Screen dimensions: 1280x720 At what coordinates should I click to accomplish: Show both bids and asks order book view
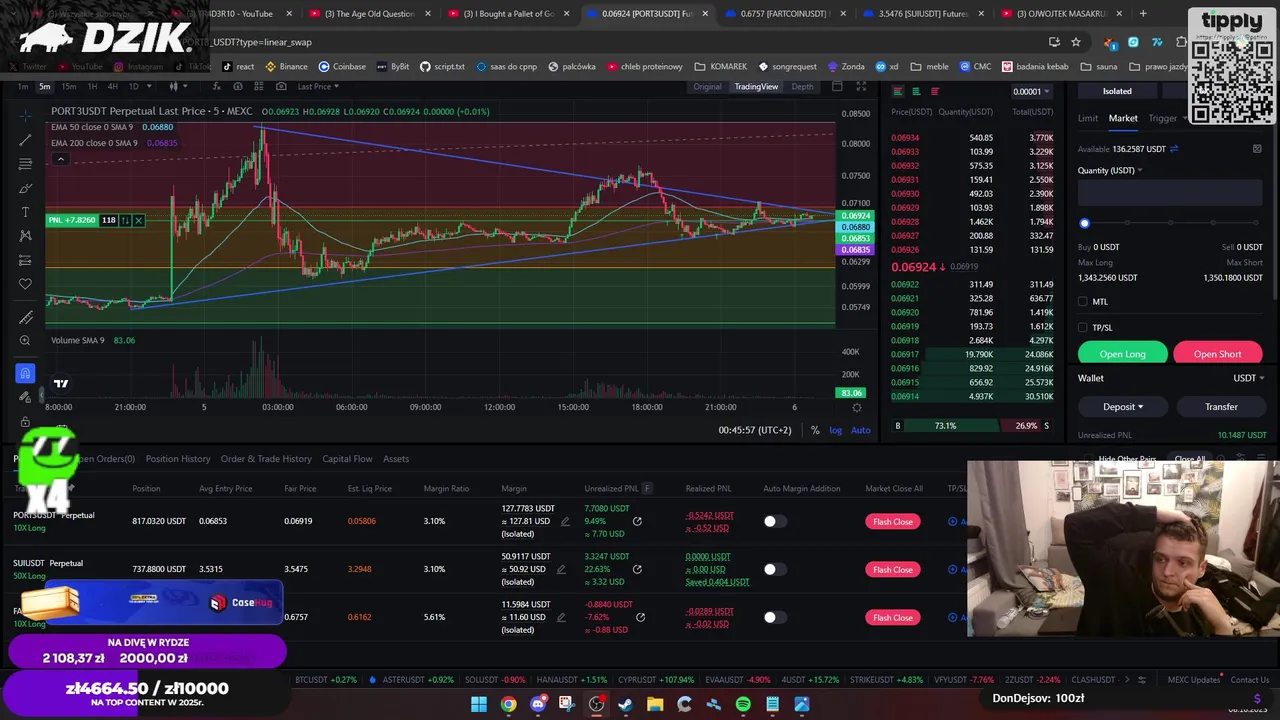click(898, 91)
